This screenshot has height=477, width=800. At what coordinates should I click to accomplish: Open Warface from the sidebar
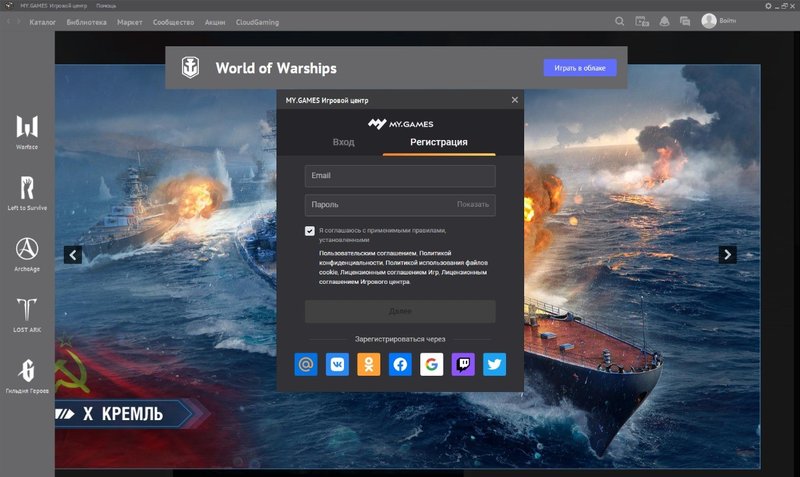(27, 132)
